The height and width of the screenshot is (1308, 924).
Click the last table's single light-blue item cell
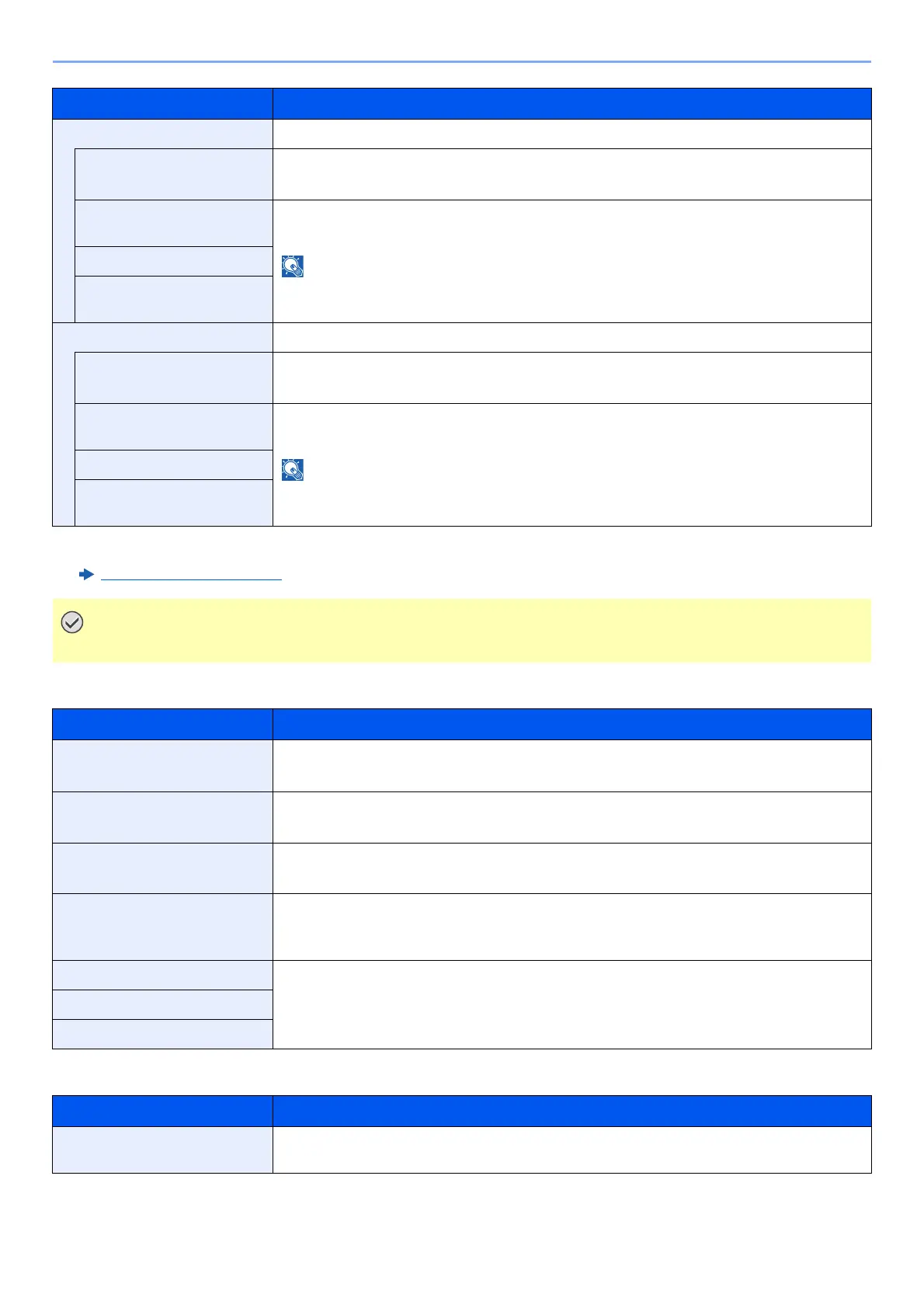(162, 1150)
